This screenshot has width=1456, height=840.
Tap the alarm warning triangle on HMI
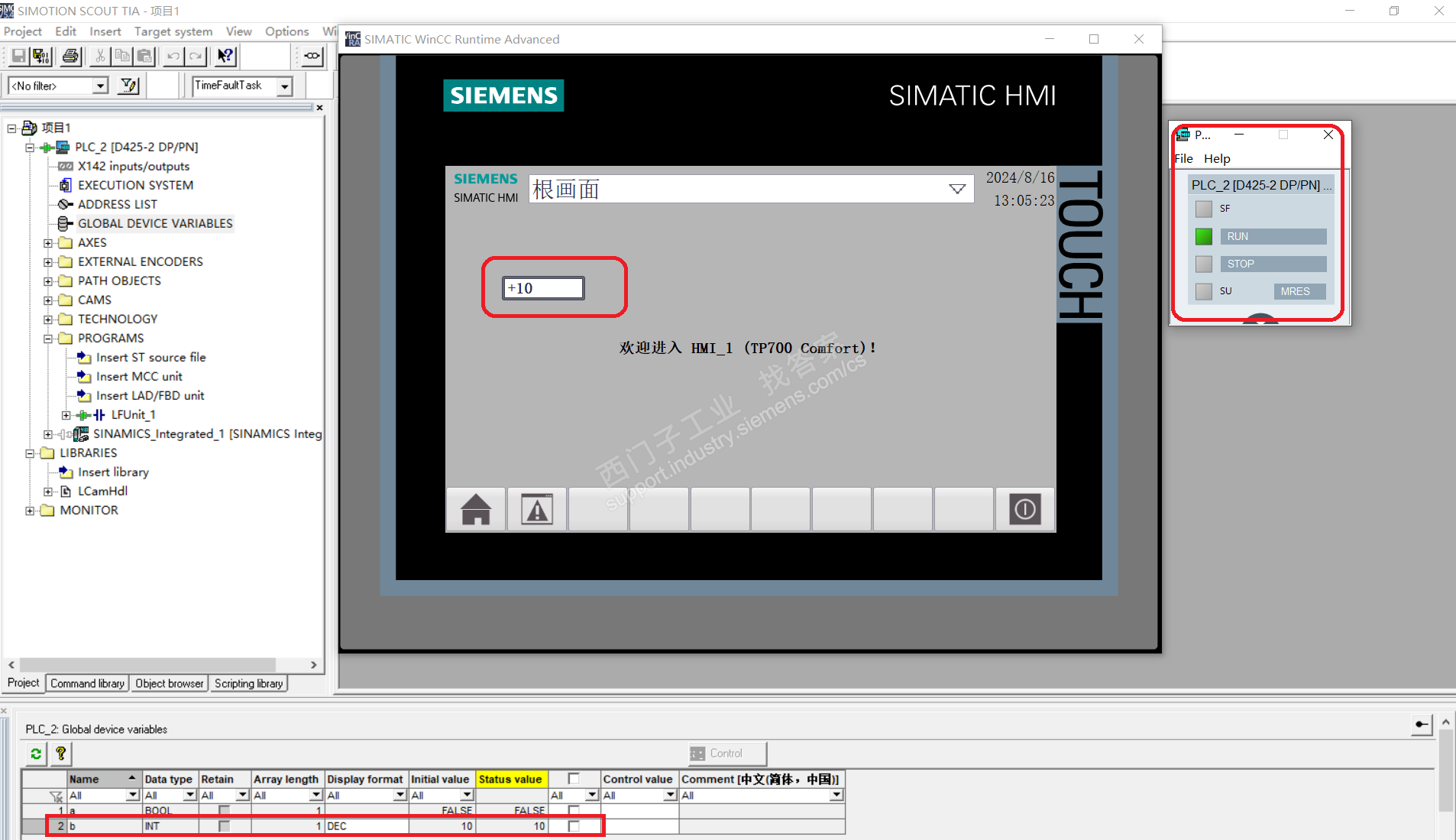[537, 509]
